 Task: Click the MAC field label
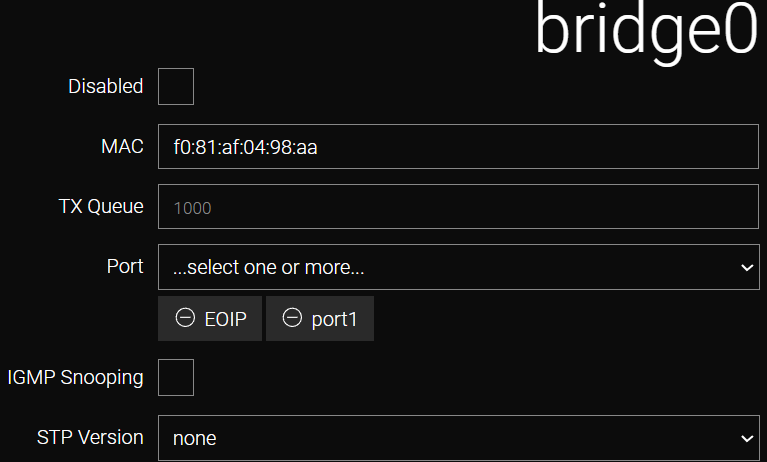122,146
